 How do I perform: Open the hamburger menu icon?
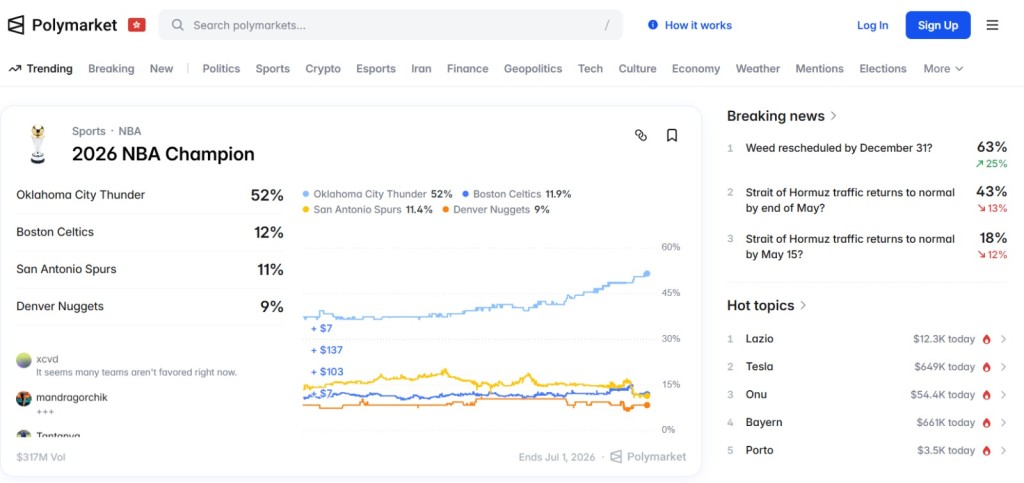coord(992,25)
